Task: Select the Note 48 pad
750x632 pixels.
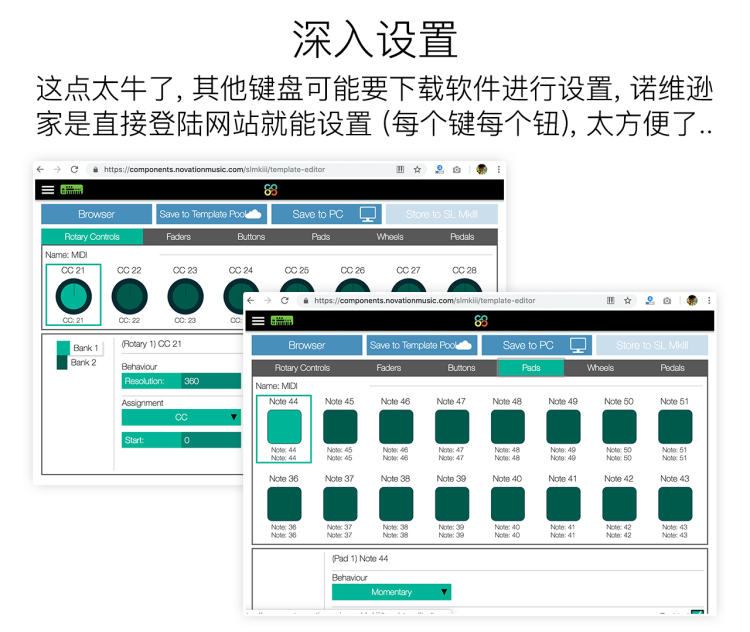Action: tap(507, 427)
